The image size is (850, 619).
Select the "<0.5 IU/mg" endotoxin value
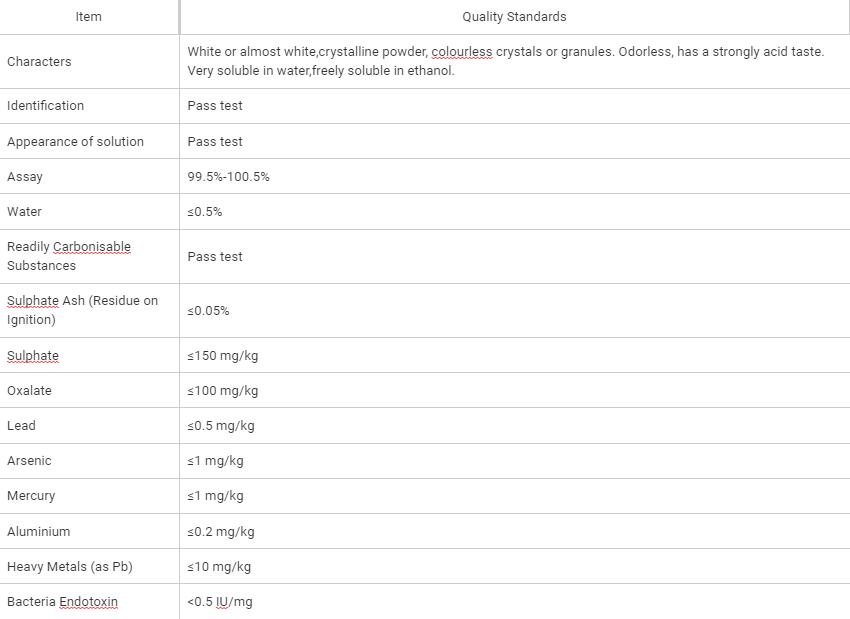coord(219,602)
